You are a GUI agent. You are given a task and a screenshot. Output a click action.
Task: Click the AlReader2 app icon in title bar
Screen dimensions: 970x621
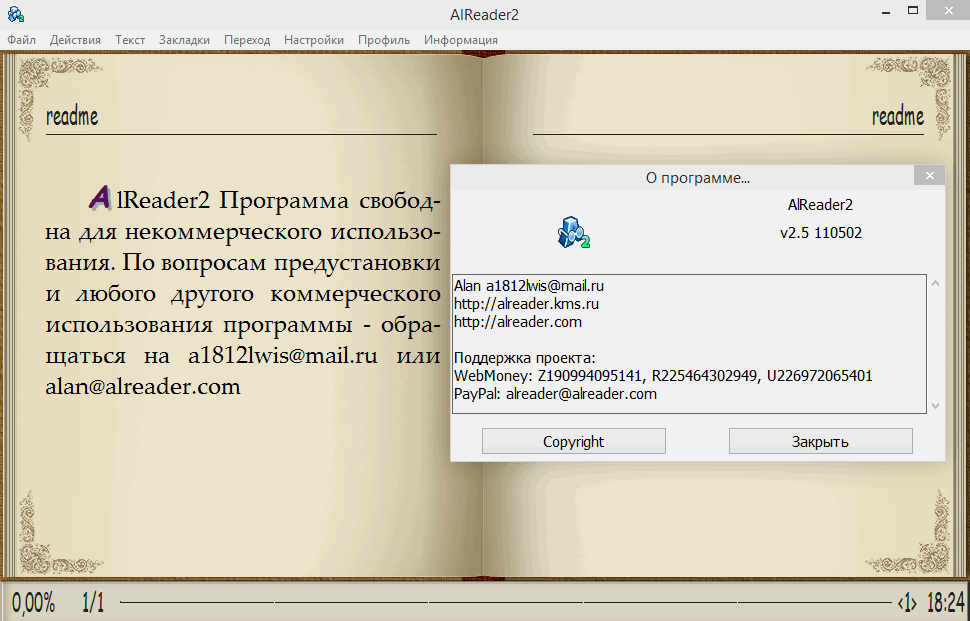click(x=15, y=14)
